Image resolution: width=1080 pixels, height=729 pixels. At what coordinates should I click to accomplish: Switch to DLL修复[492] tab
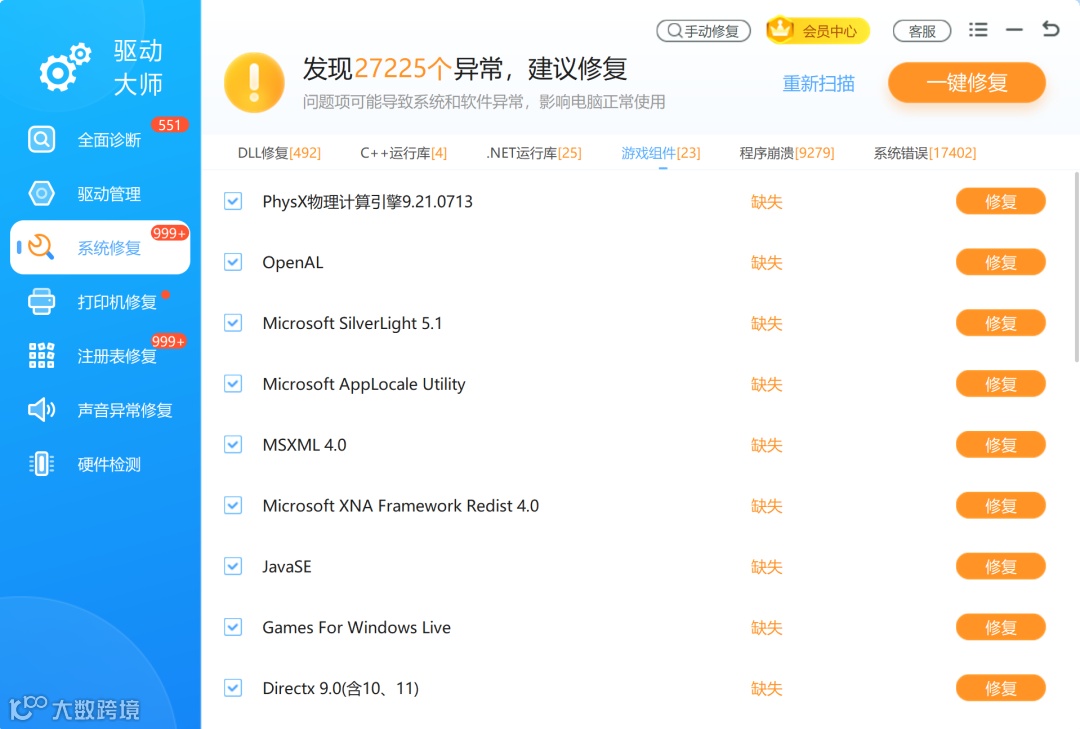pos(279,153)
